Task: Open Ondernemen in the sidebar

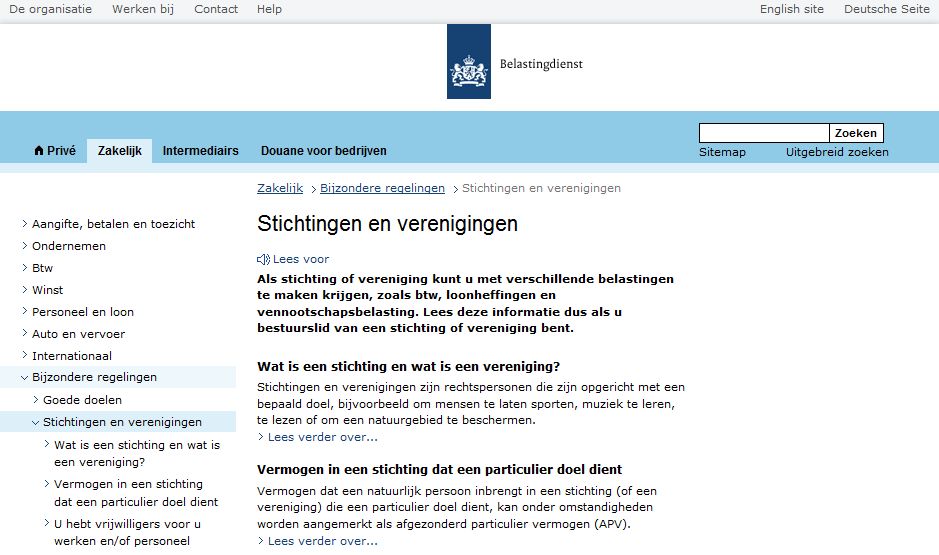Action: 69,246
